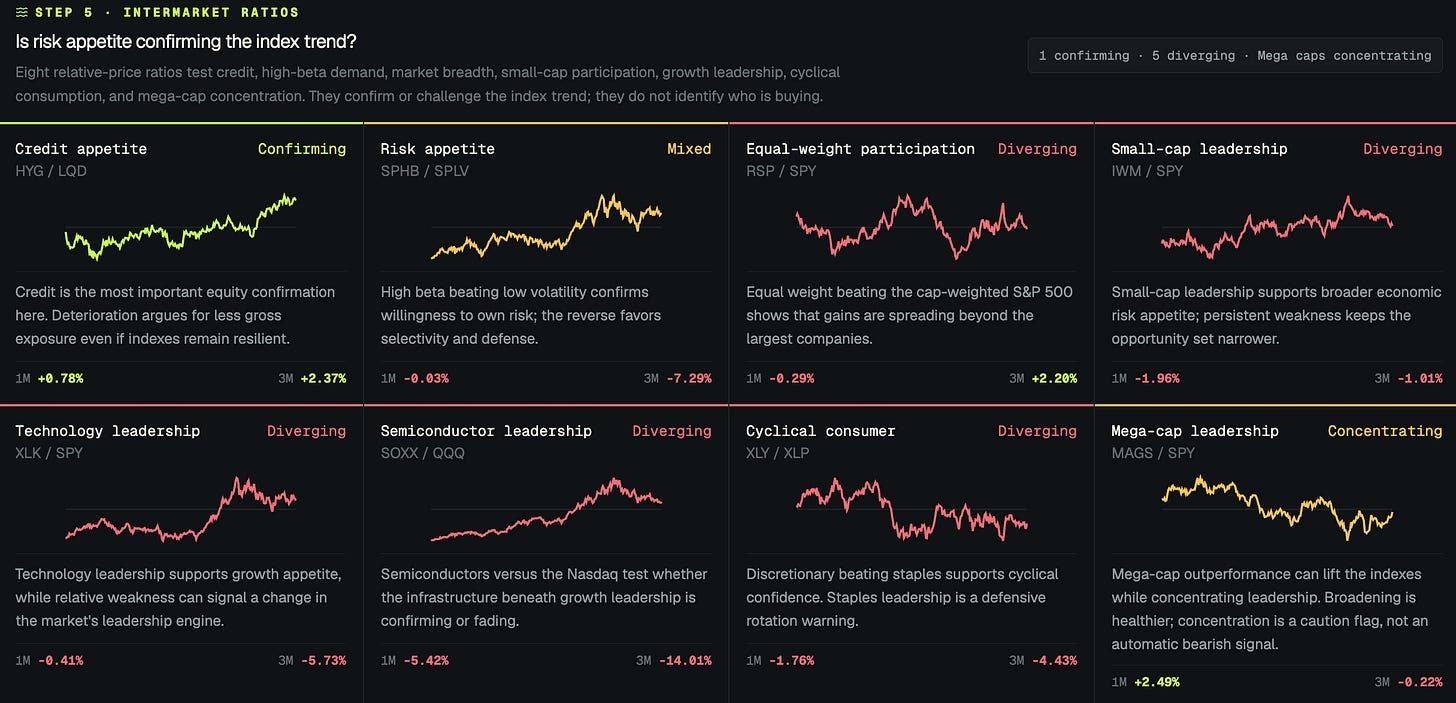
Task: Click the Diverging status on Technology leadership
Action: pyautogui.click(x=306, y=431)
